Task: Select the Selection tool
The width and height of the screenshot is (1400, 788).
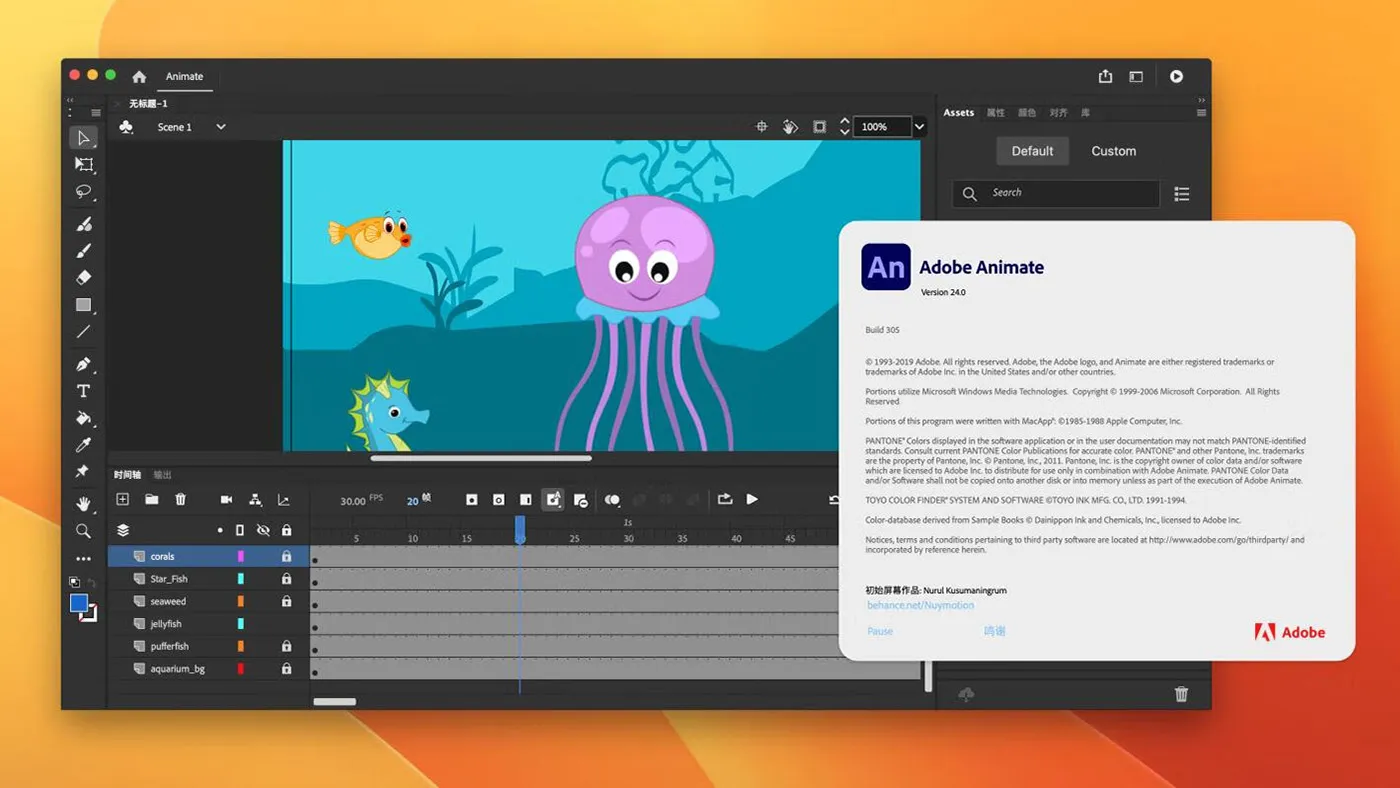Action: (x=84, y=138)
